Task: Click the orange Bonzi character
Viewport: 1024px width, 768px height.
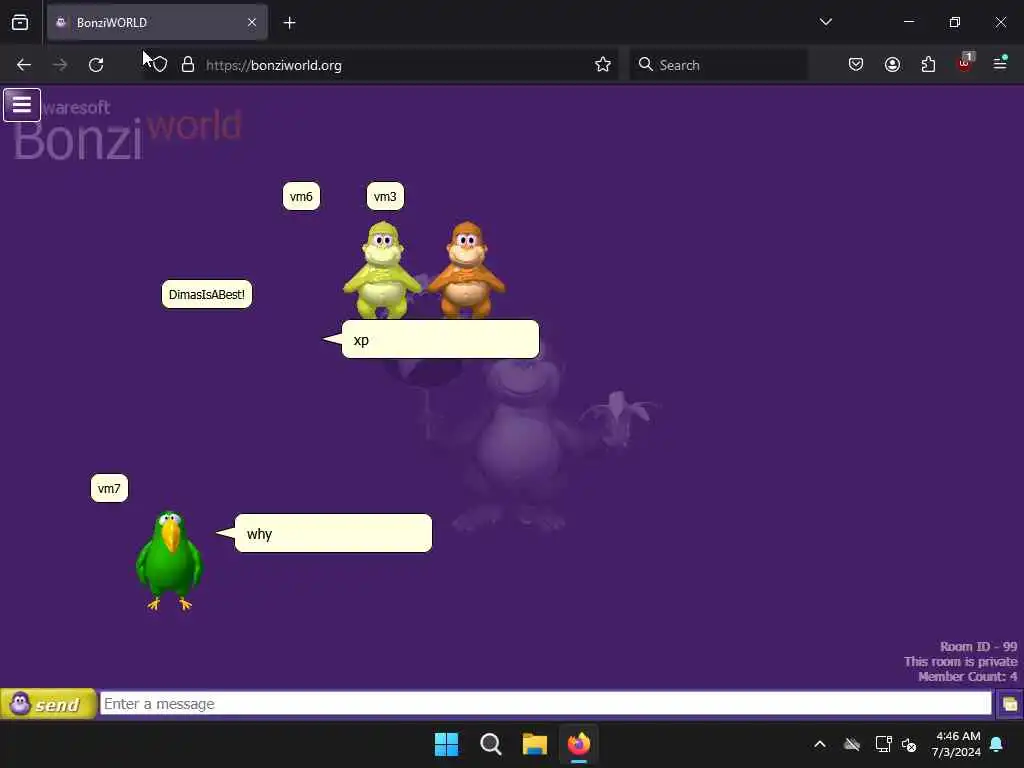Action: pyautogui.click(x=466, y=270)
